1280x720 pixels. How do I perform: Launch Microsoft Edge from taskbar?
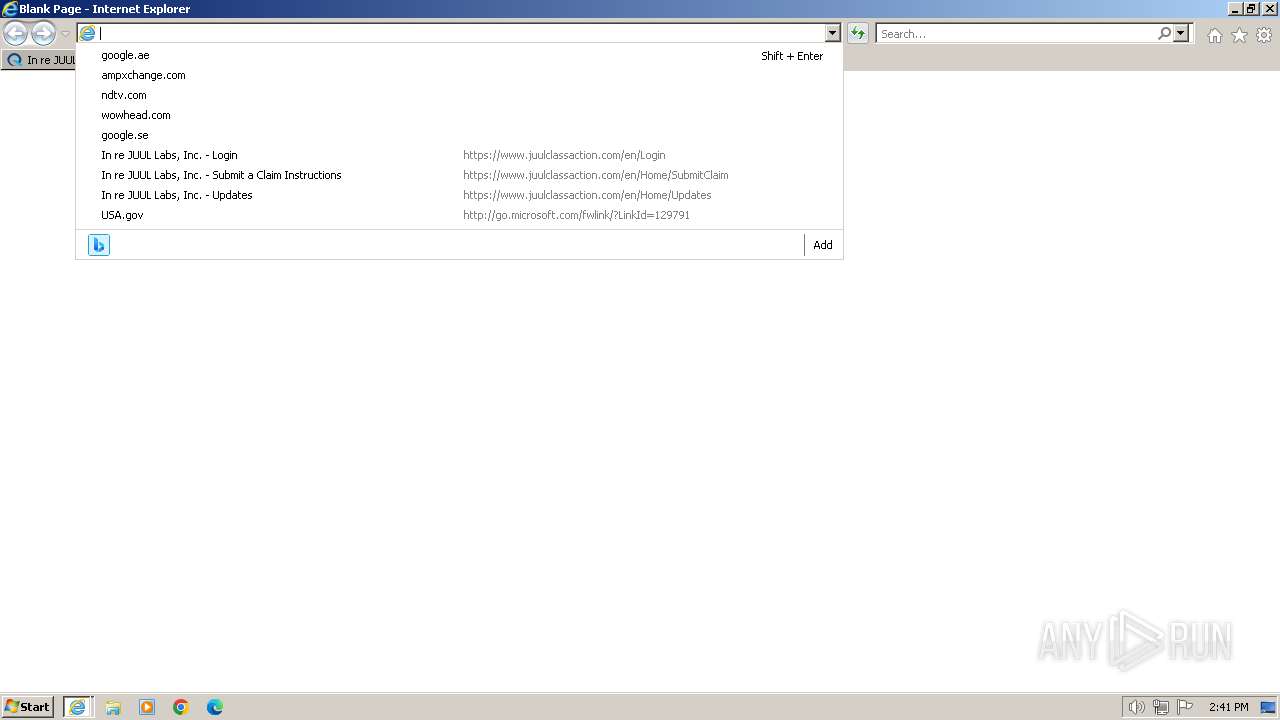coord(215,707)
